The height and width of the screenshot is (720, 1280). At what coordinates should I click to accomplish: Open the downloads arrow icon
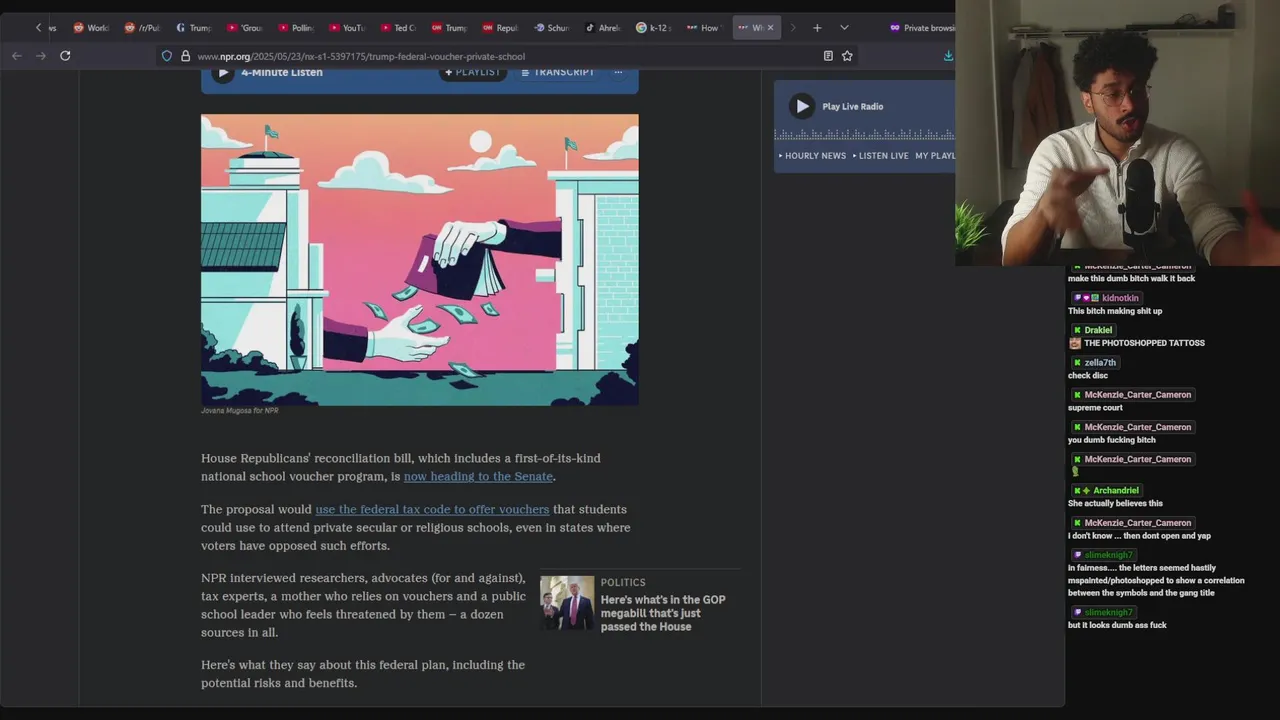947,56
